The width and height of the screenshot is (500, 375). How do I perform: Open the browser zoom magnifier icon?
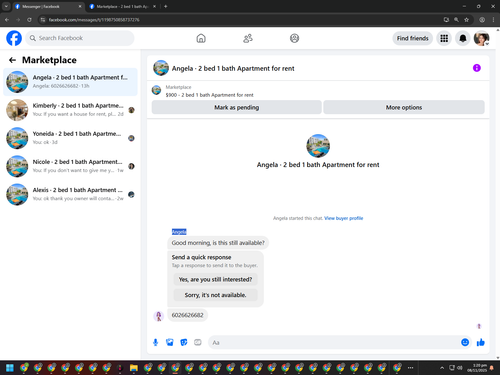pyautogui.click(x=456, y=20)
